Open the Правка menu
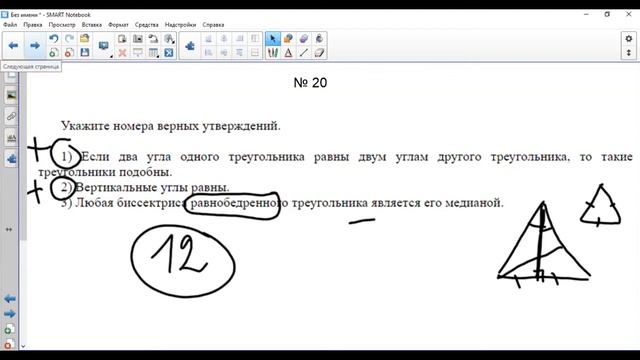The width and height of the screenshot is (640, 360). tap(33, 25)
